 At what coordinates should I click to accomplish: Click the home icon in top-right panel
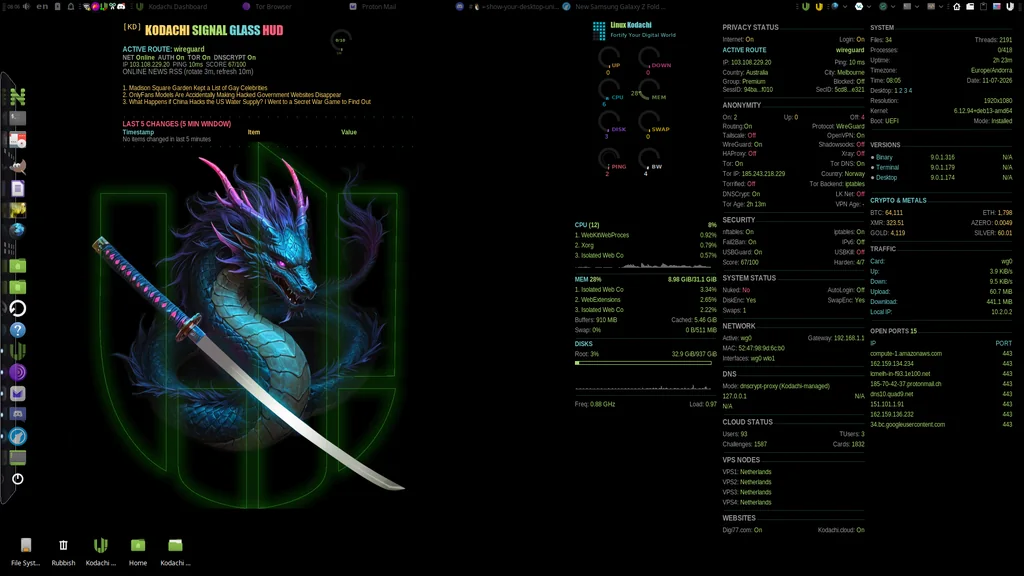pos(957,7)
